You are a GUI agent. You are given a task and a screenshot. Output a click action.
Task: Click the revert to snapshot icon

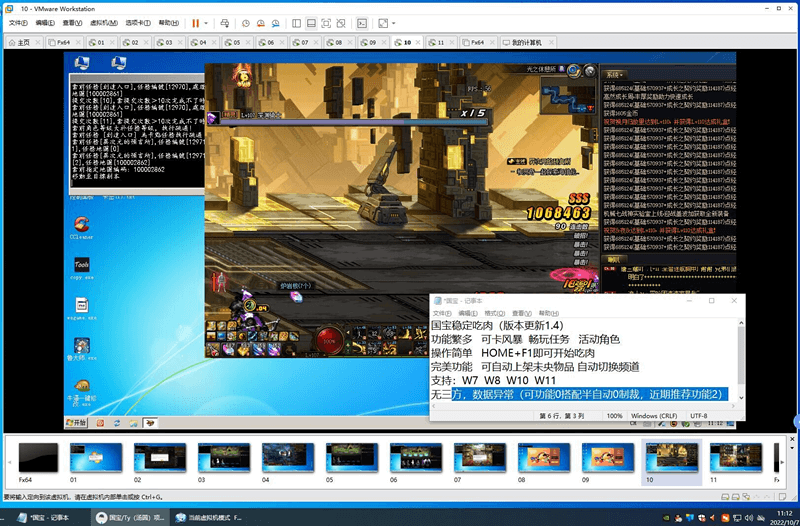[261, 23]
